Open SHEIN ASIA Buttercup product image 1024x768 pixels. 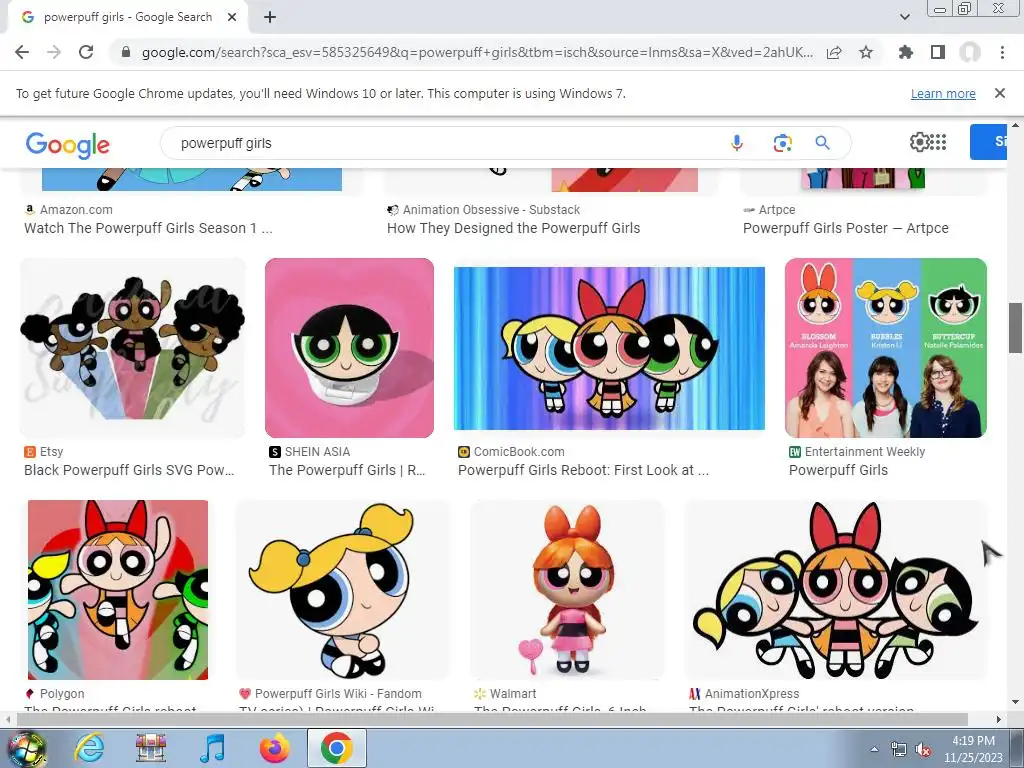[349, 348]
